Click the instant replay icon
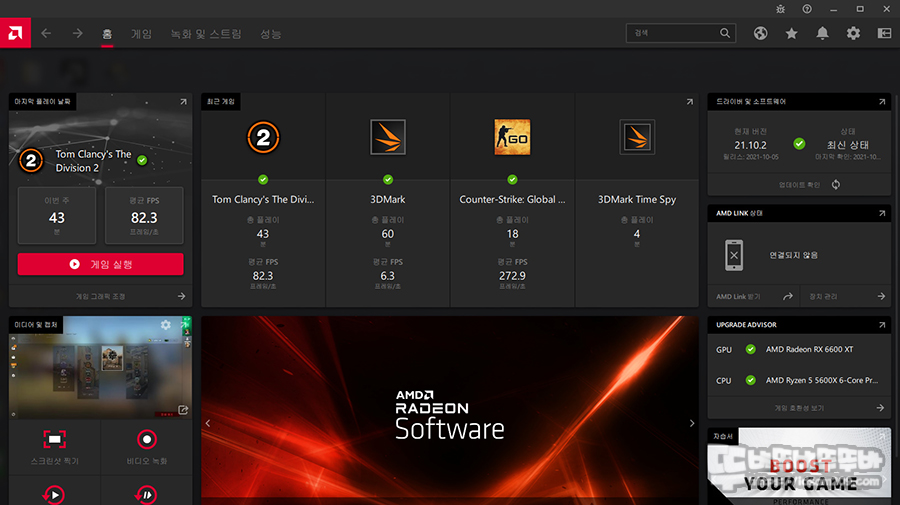This screenshot has height=505, width=900. tap(55, 494)
